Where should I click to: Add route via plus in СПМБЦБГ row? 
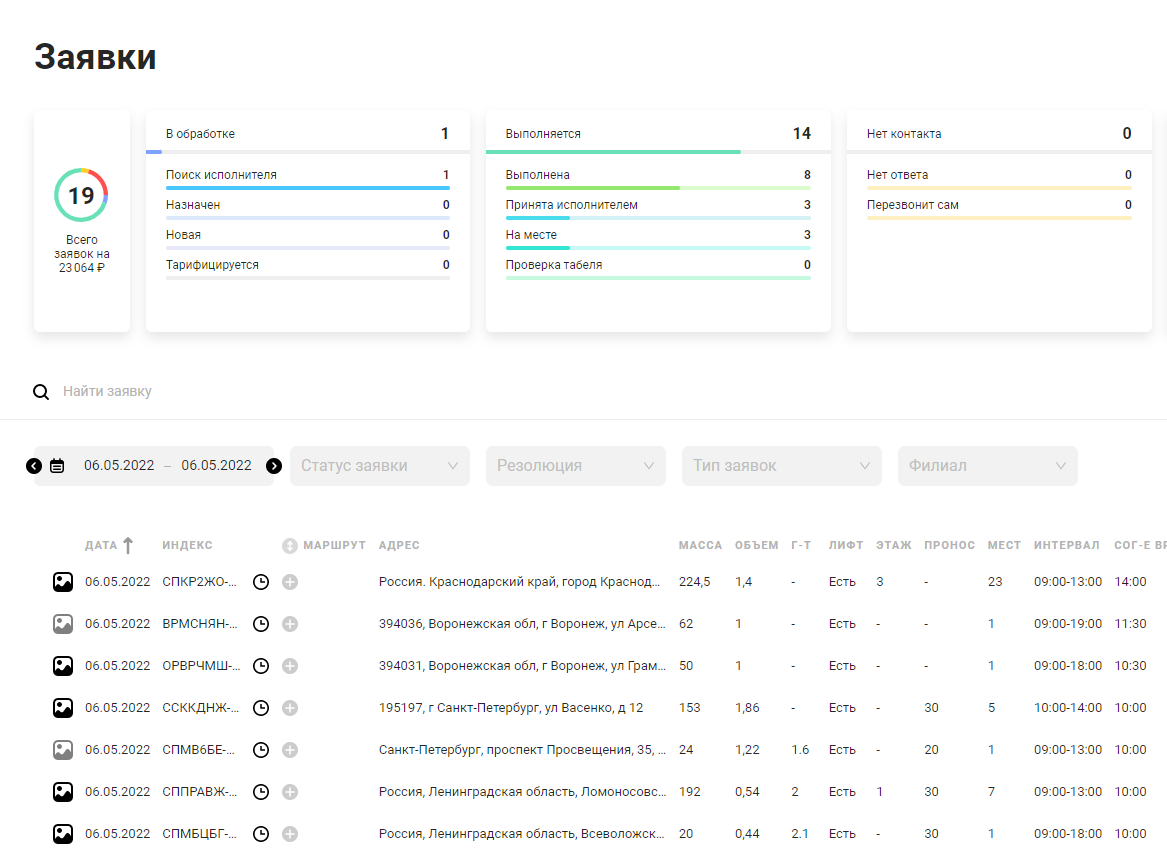[x=290, y=834]
